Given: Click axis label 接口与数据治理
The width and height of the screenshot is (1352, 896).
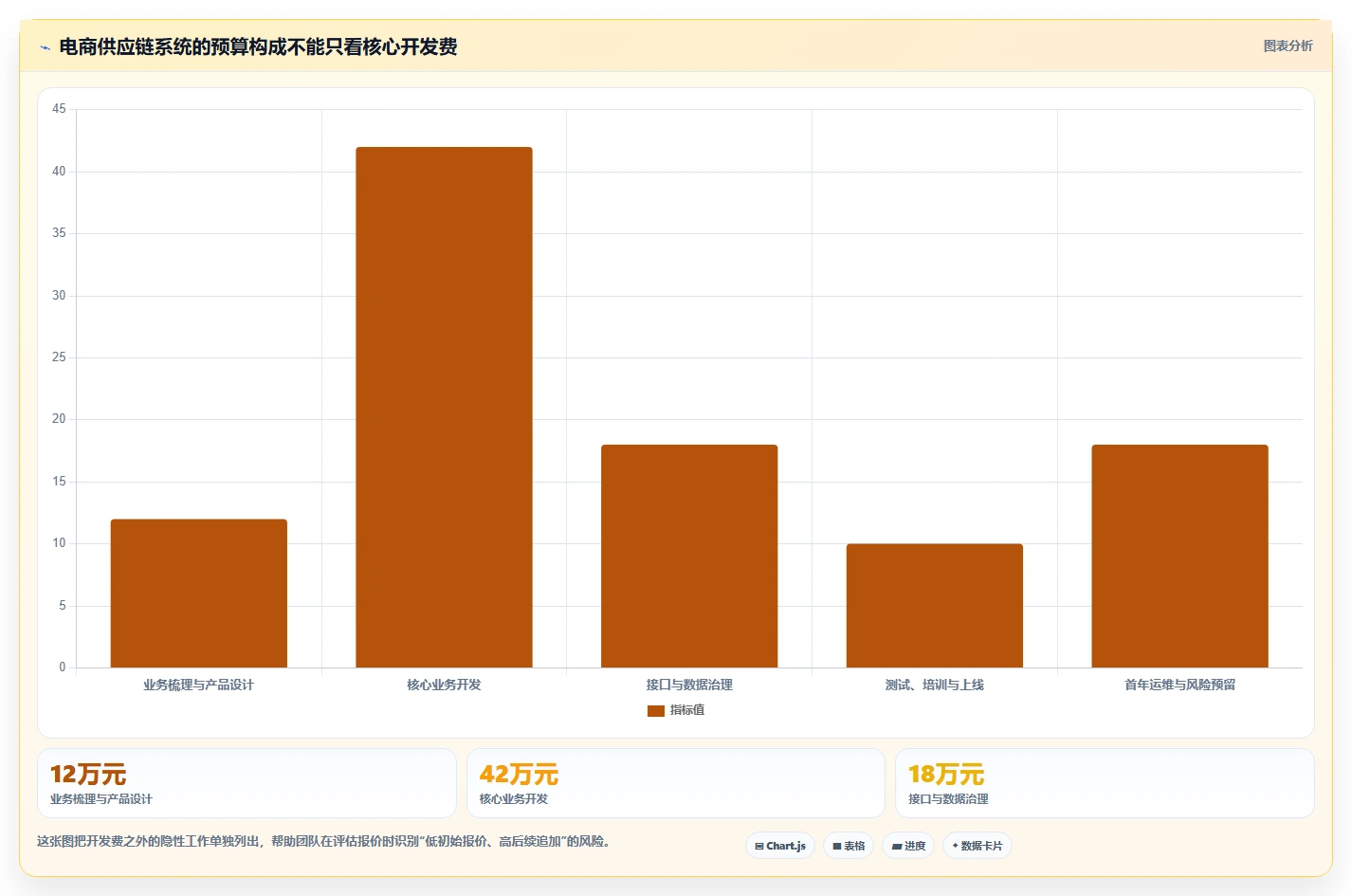Looking at the screenshot, I should tap(689, 685).
